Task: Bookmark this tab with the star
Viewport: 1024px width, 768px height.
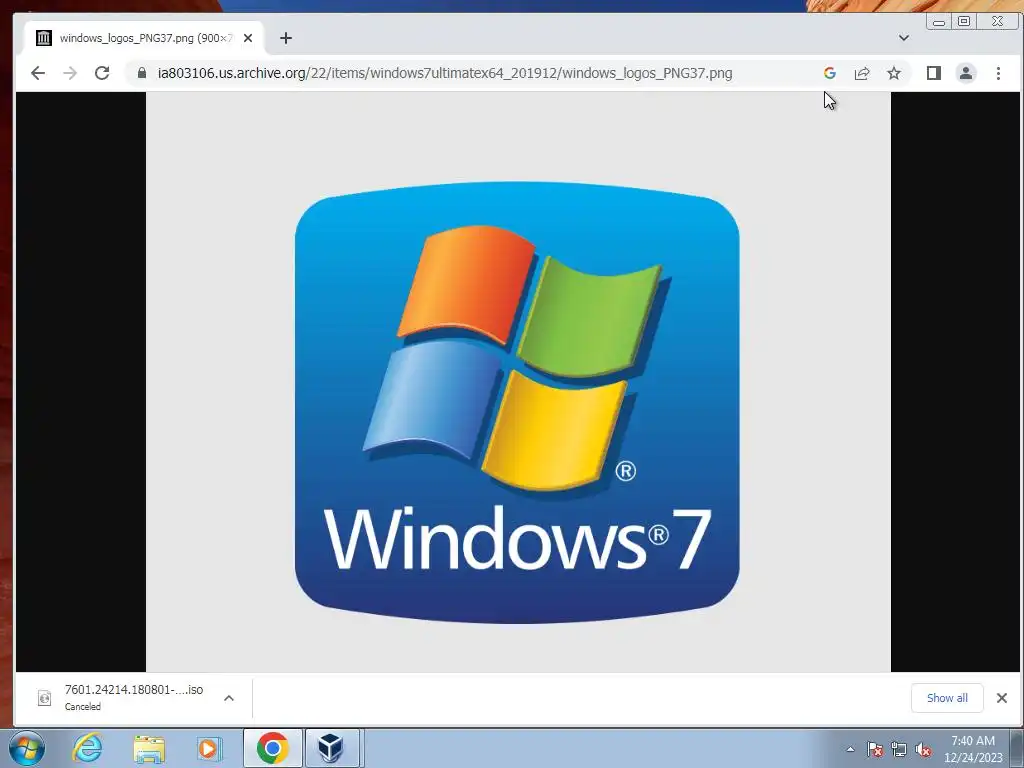Action: (894, 73)
